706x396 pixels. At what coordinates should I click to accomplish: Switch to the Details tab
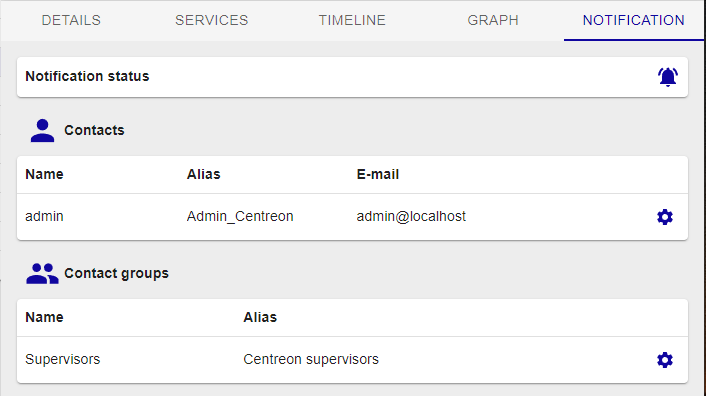pyautogui.click(x=71, y=20)
